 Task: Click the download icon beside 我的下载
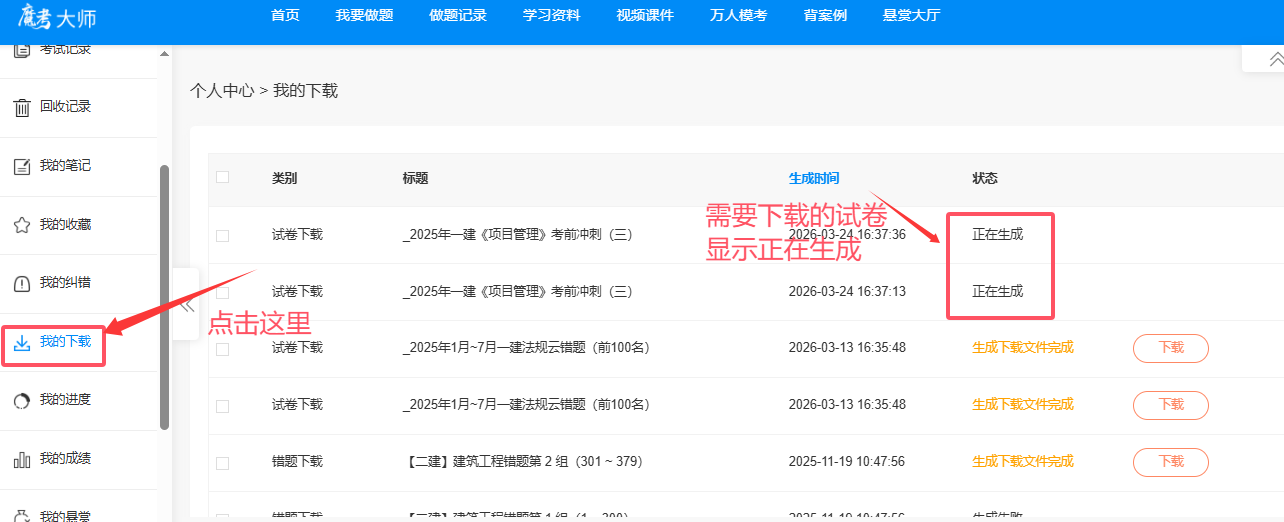21,343
